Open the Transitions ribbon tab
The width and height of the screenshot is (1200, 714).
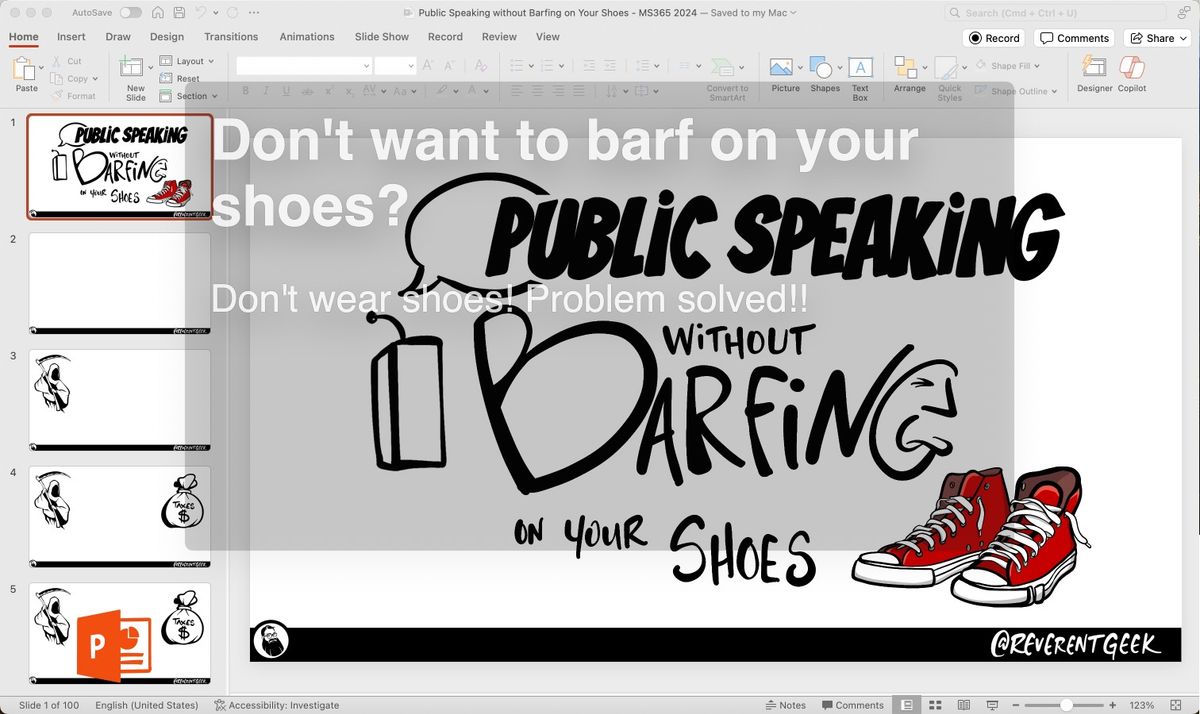click(x=231, y=37)
